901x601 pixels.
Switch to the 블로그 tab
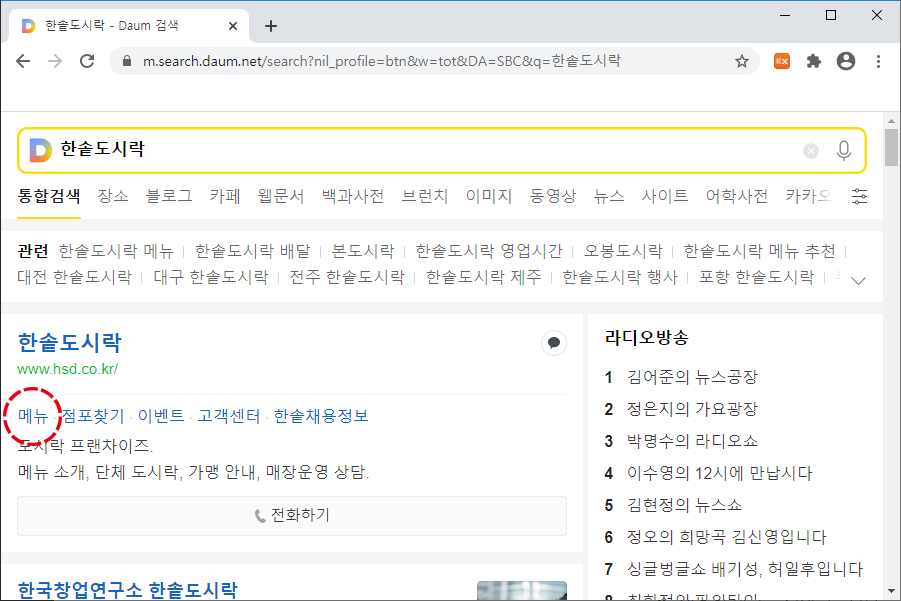169,197
